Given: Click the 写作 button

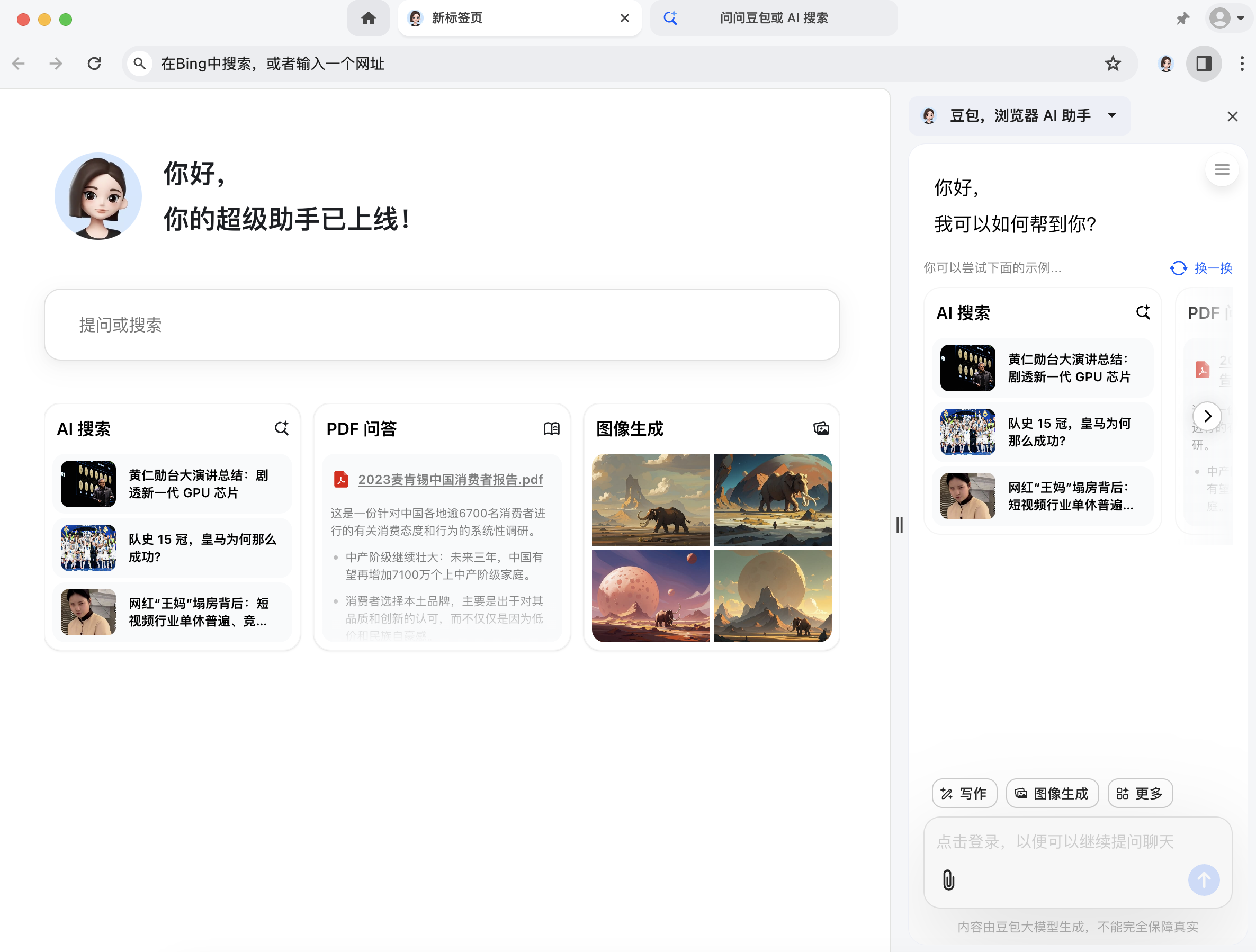Looking at the screenshot, I should pos(964,793).
